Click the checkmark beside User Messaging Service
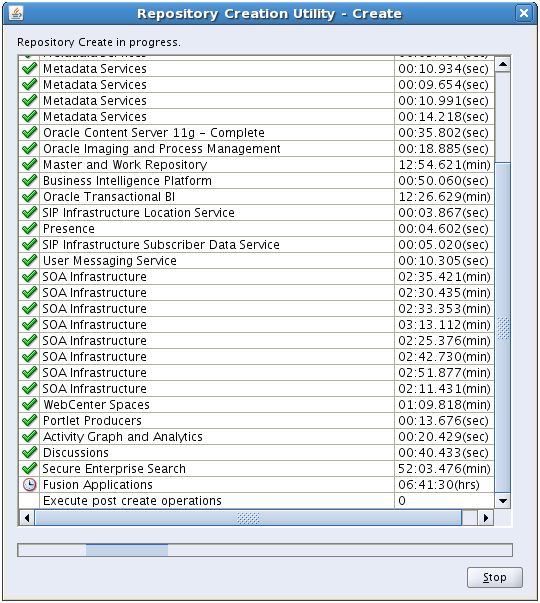This screenshot has height=603, width=540. click(30, 260)
